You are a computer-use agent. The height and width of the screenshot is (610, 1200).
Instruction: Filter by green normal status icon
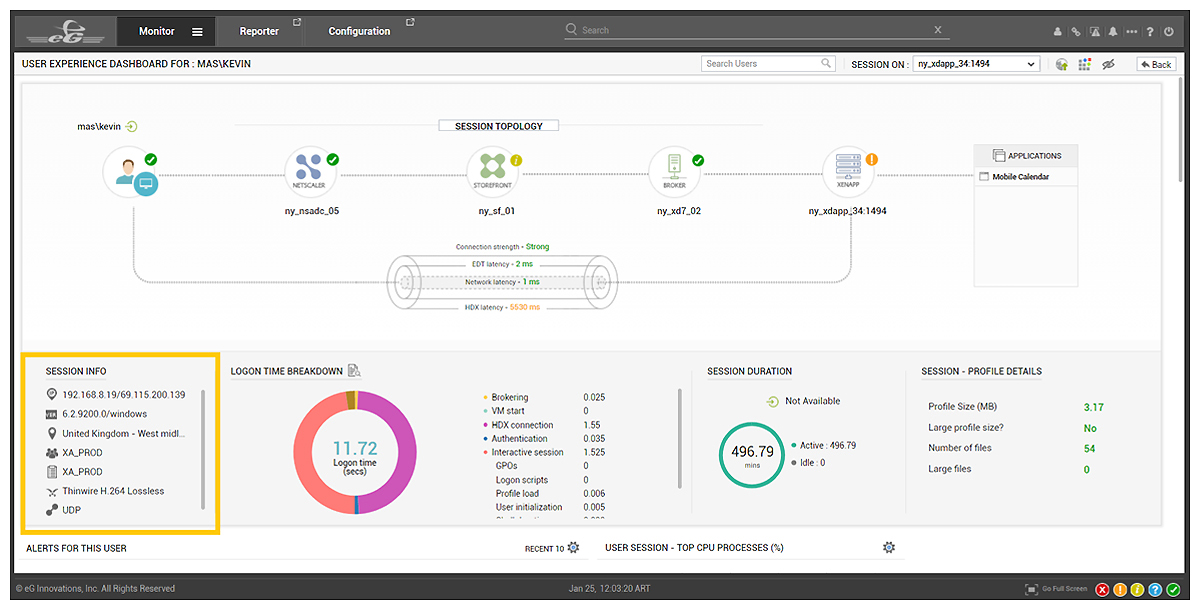coord(1172,589)
